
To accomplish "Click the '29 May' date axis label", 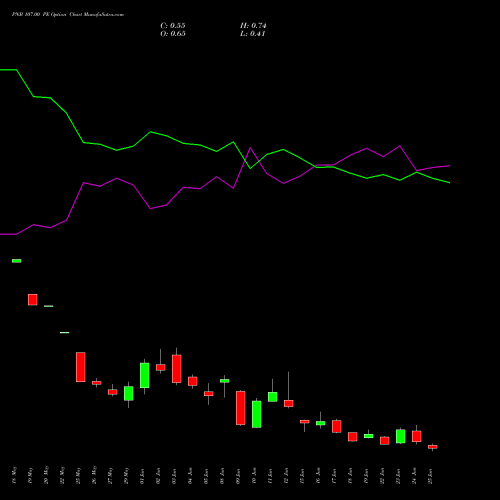I will click(126, 475).
